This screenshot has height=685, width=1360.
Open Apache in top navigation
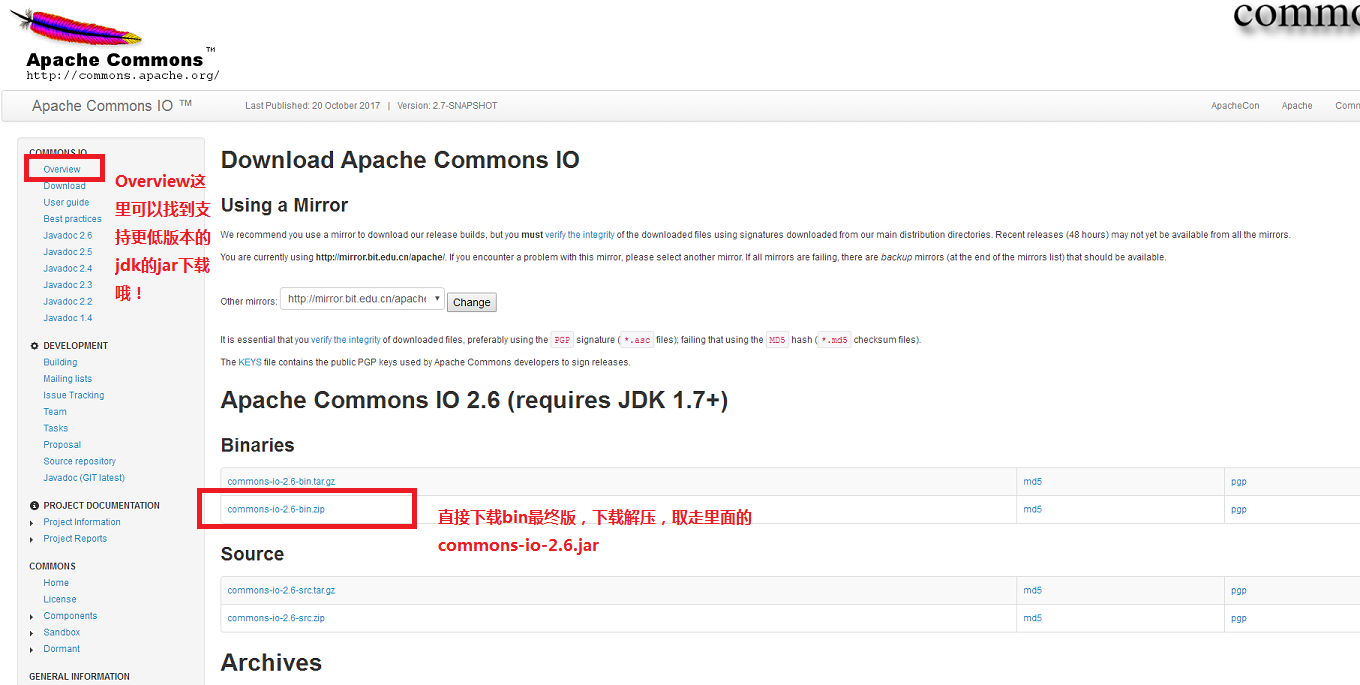1297,106
